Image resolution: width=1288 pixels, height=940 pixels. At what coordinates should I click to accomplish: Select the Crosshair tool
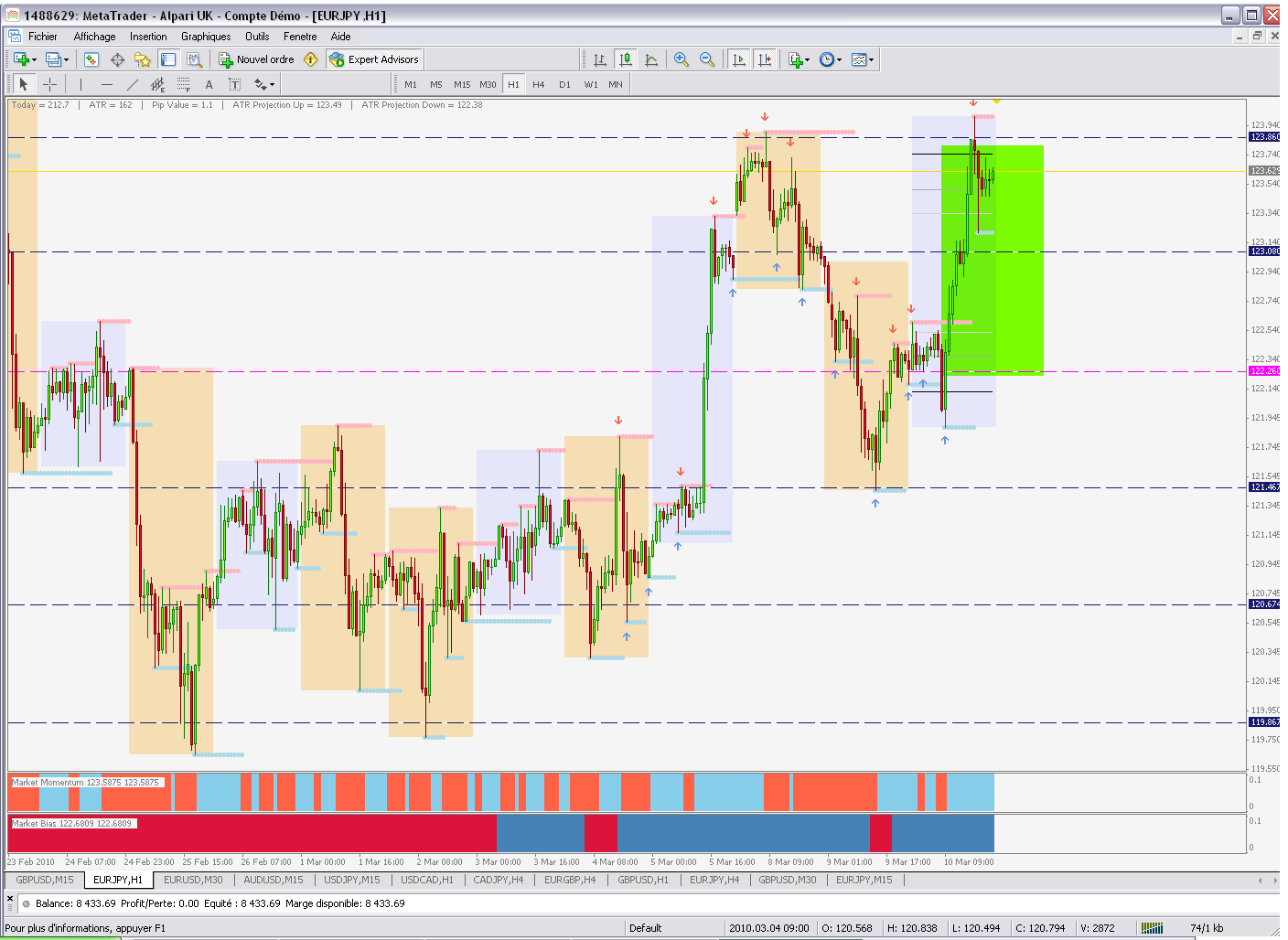point(49,84)
